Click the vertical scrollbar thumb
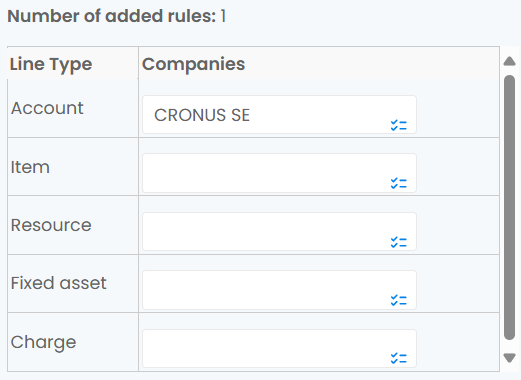 click(509, 207)
